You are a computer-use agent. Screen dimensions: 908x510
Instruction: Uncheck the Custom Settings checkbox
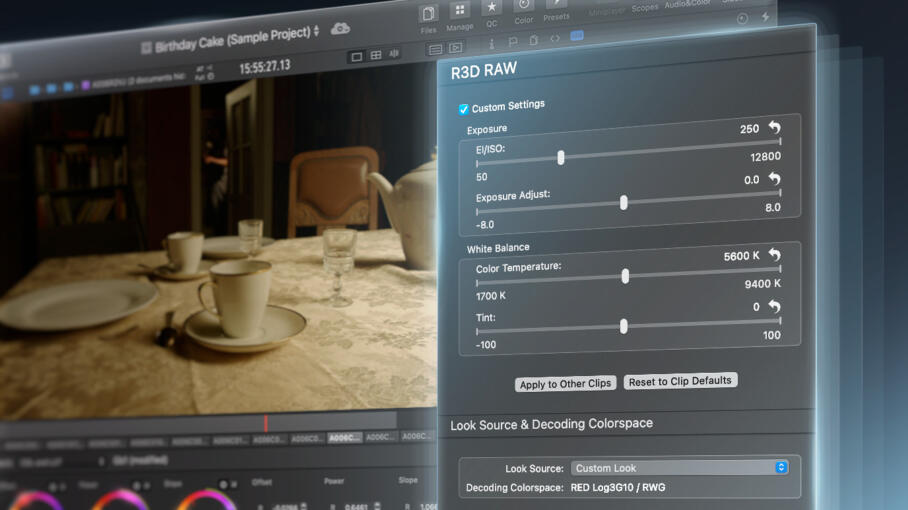pos(463,109)
